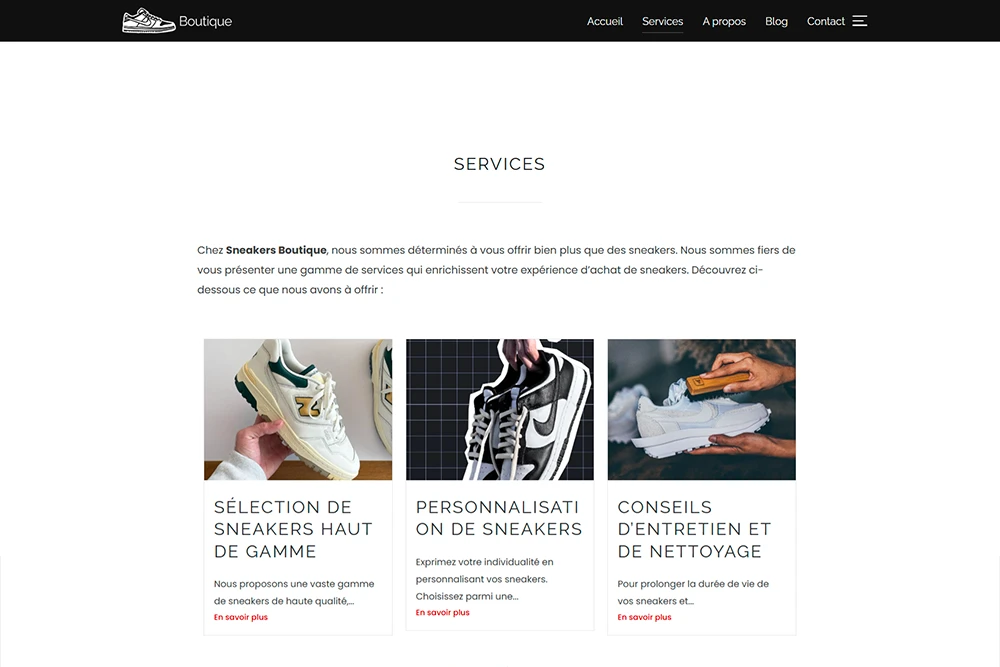This screenshot has width=1000, height=667.
Task: Click En savoir plus under Personnalisation card
Action: [x=443, y=613]
